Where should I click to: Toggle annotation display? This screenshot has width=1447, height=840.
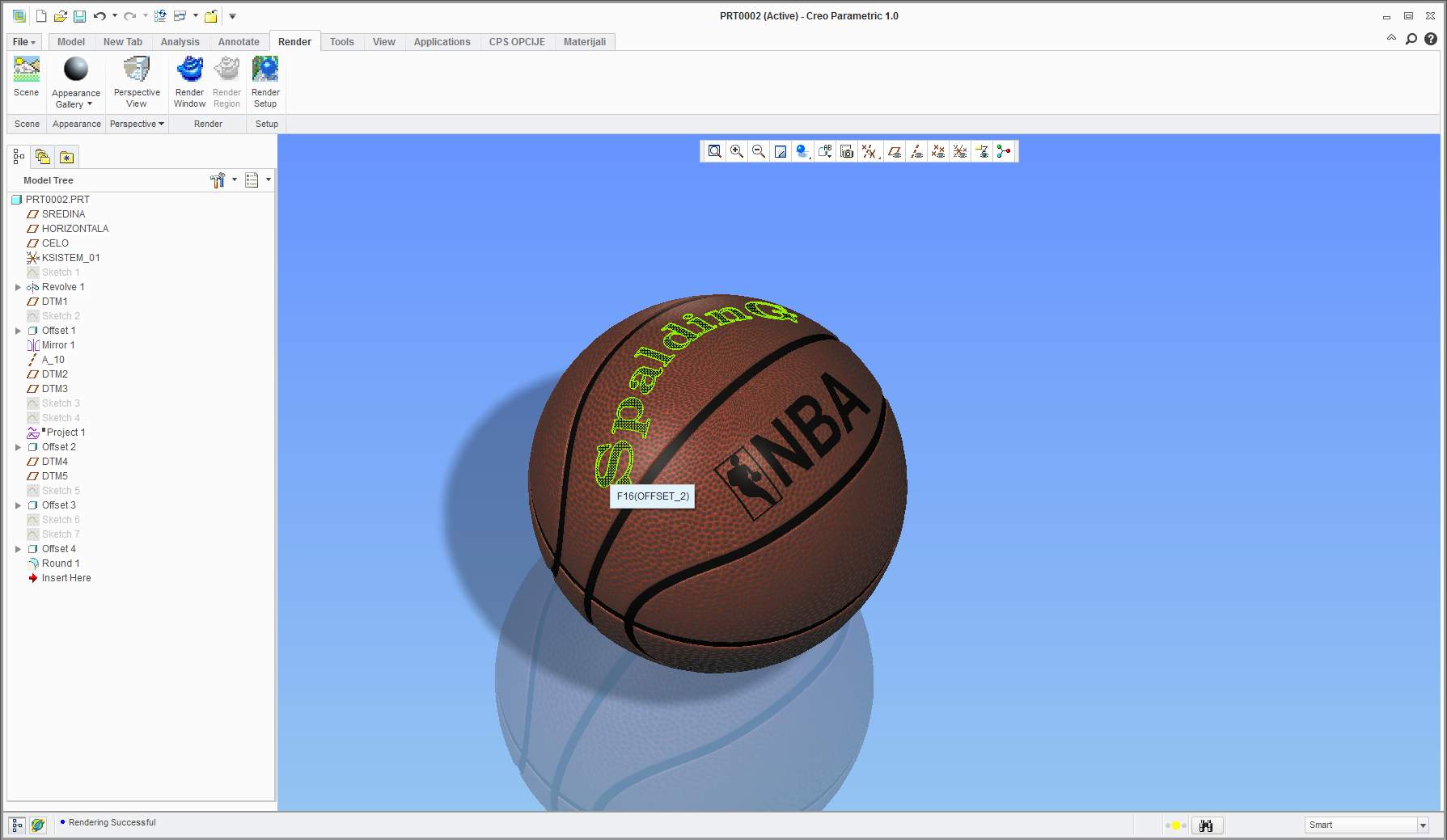tap(982, 151)
